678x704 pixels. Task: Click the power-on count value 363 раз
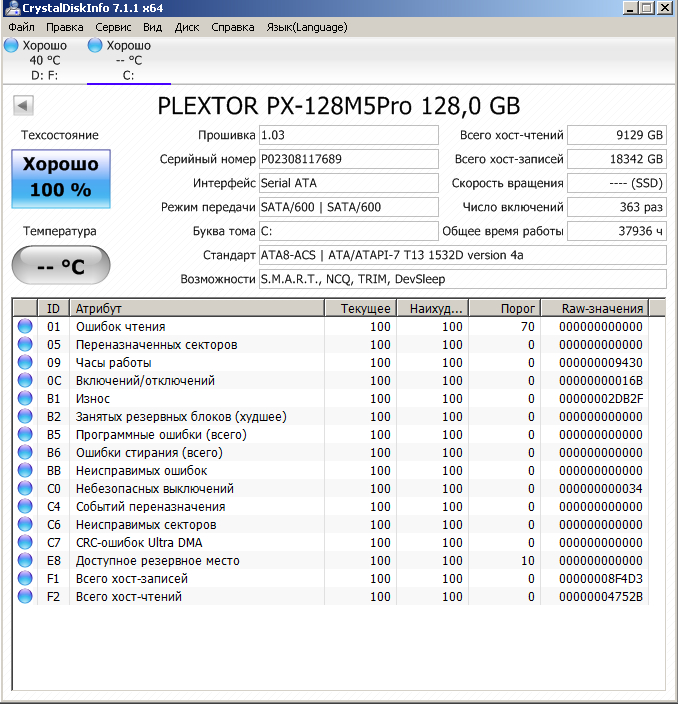click(617, 207)
